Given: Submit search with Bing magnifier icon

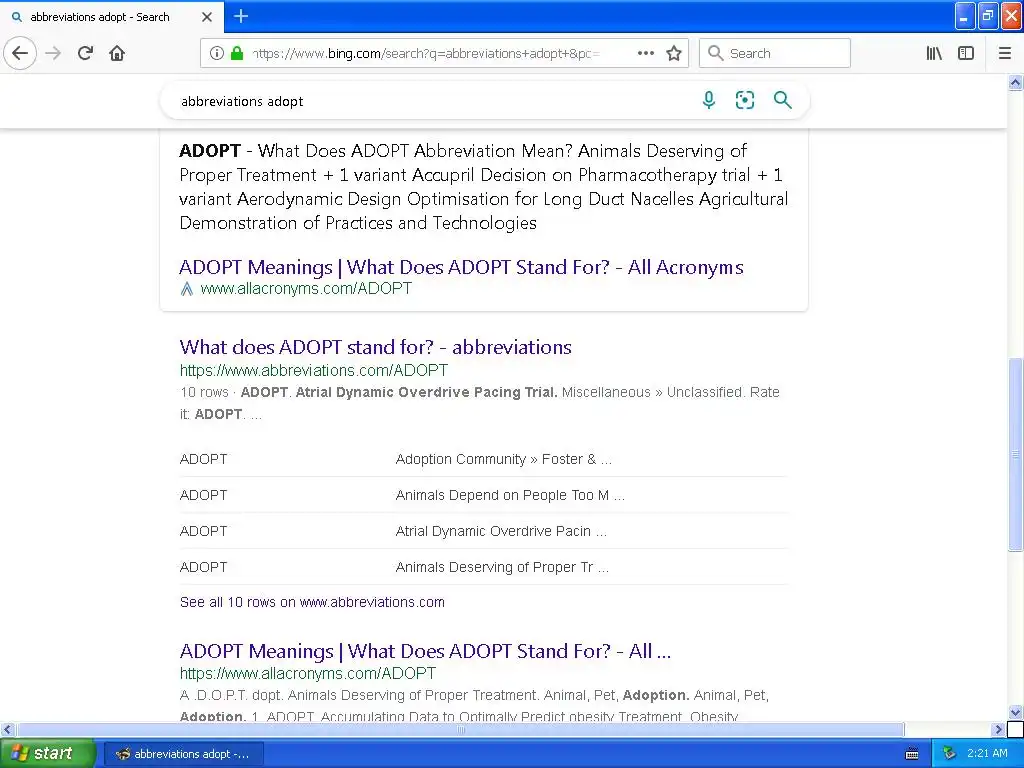Looking at the screenshot, I should click(x=782, y=100).
